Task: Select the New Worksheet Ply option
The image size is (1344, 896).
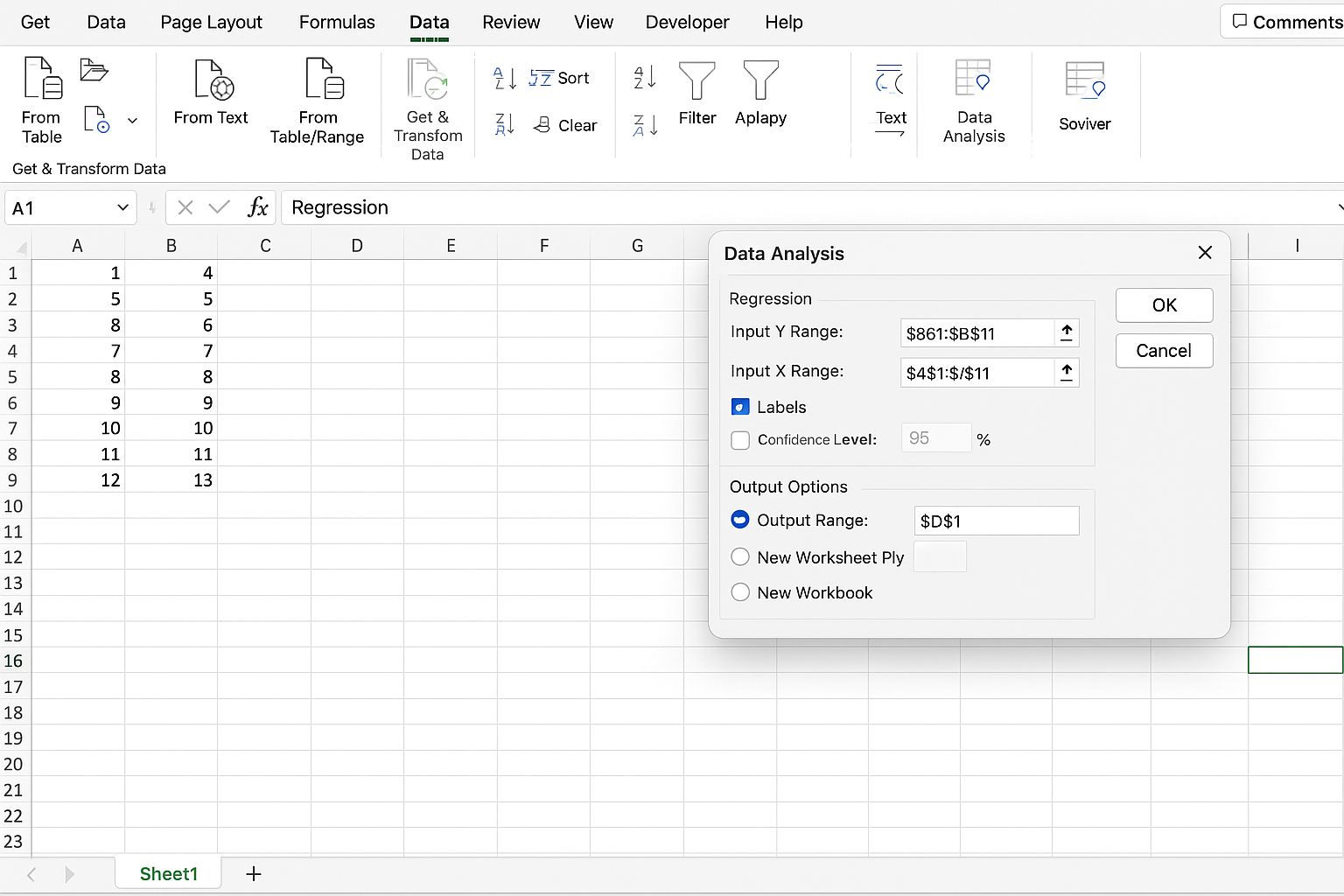Action: tap(740, 557)
